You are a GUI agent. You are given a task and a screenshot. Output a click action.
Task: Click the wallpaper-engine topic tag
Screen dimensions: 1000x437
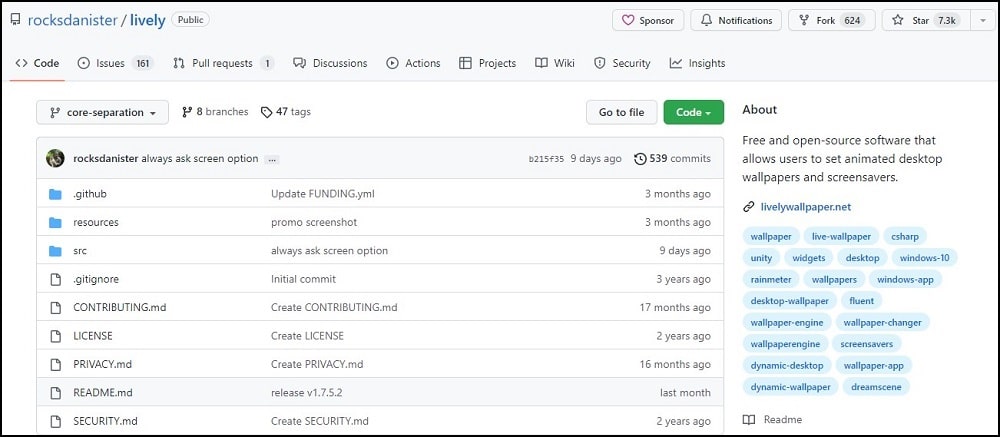click(787, 322)
